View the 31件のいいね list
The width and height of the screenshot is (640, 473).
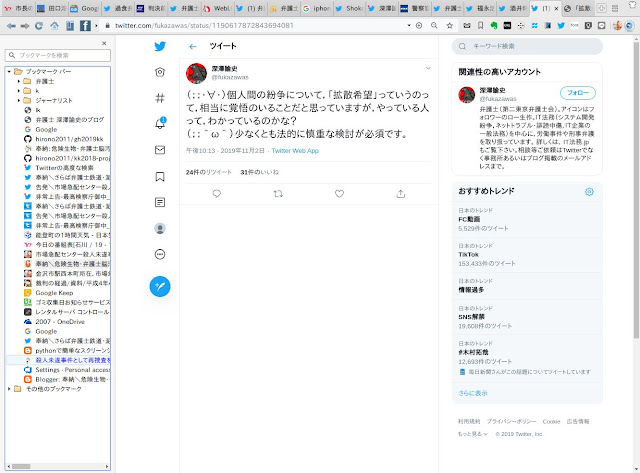coord(259,172)
